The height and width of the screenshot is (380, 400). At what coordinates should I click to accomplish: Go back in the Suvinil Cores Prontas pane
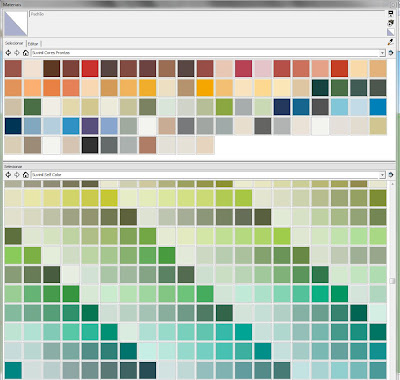pos(8,53)
